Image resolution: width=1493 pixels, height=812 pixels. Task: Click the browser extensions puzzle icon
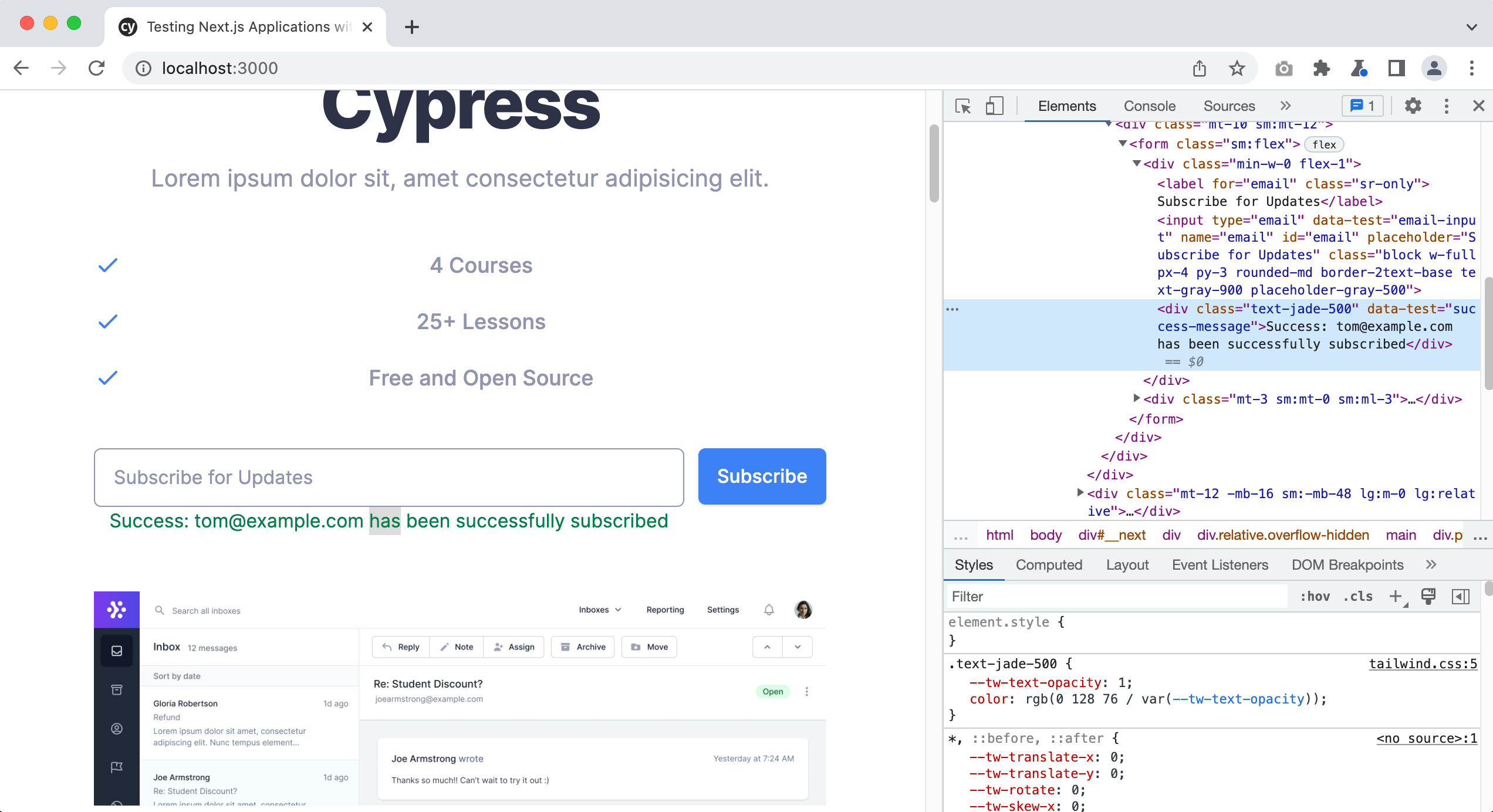1322,68
